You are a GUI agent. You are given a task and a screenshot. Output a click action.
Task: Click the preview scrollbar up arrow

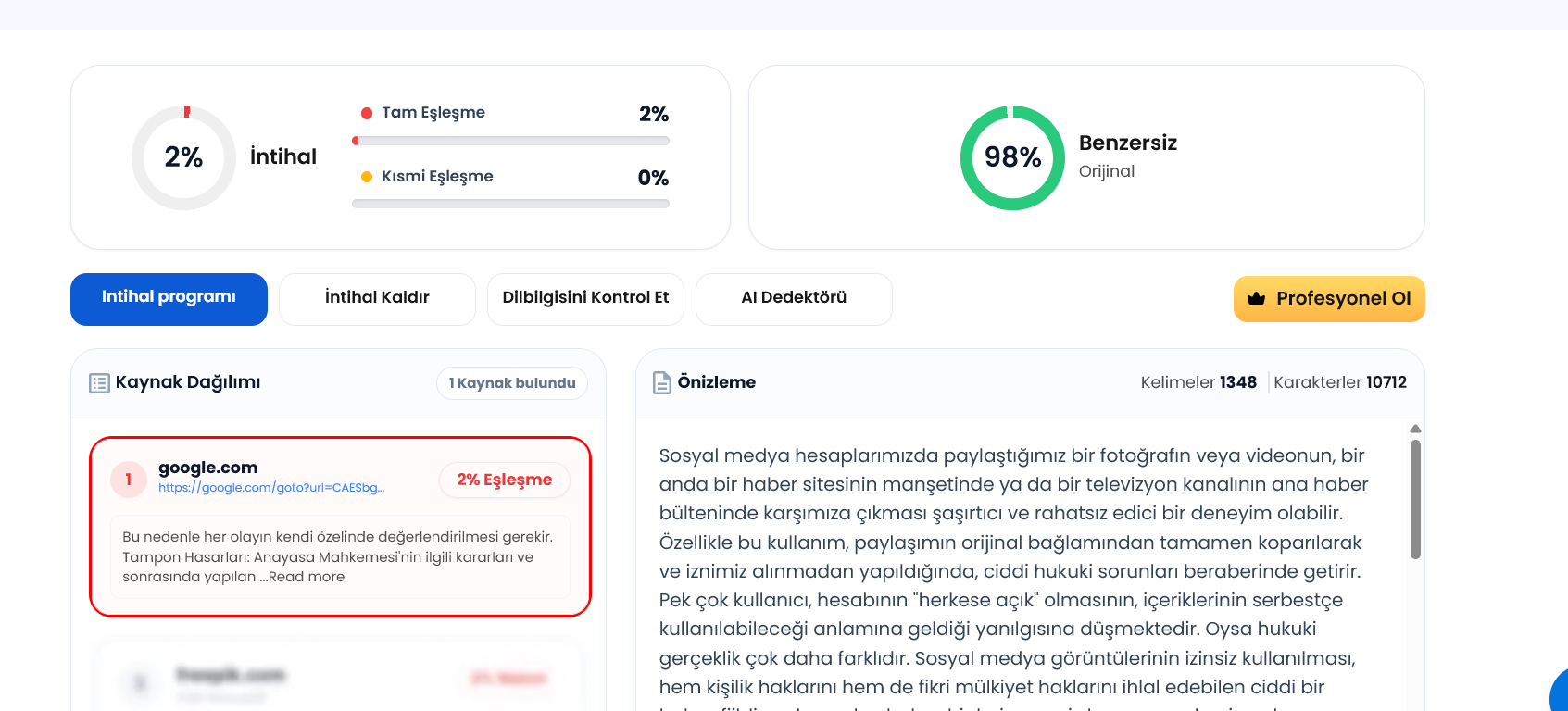(1415, 429)
